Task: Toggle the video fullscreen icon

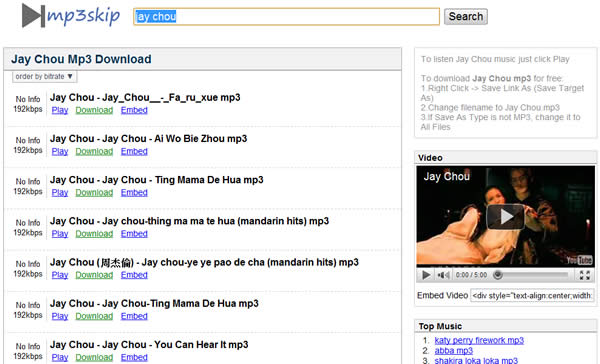Action: tap(584, 275)
